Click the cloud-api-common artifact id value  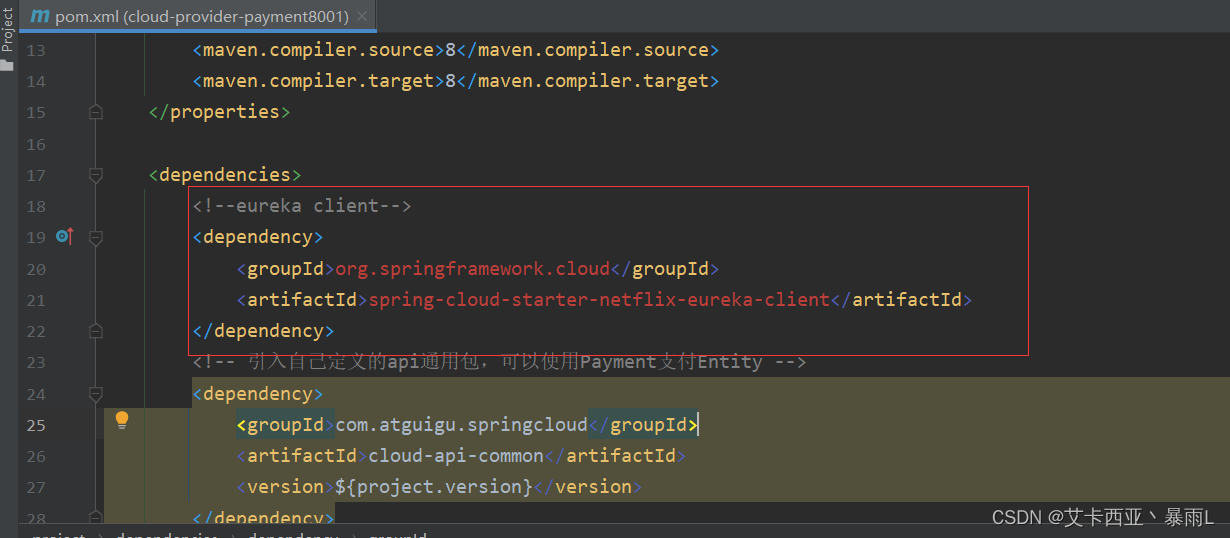[x=455, y=455]
